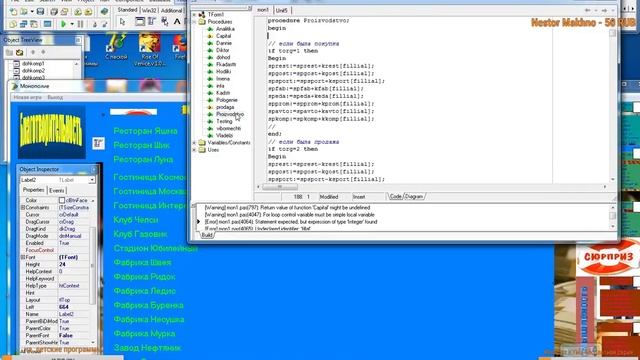Click Remove file from project icon

(x=88, y=11)
